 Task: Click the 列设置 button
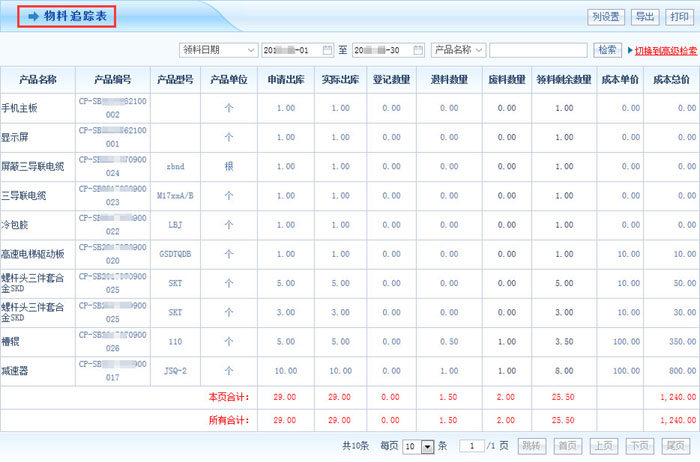(606, 17)
